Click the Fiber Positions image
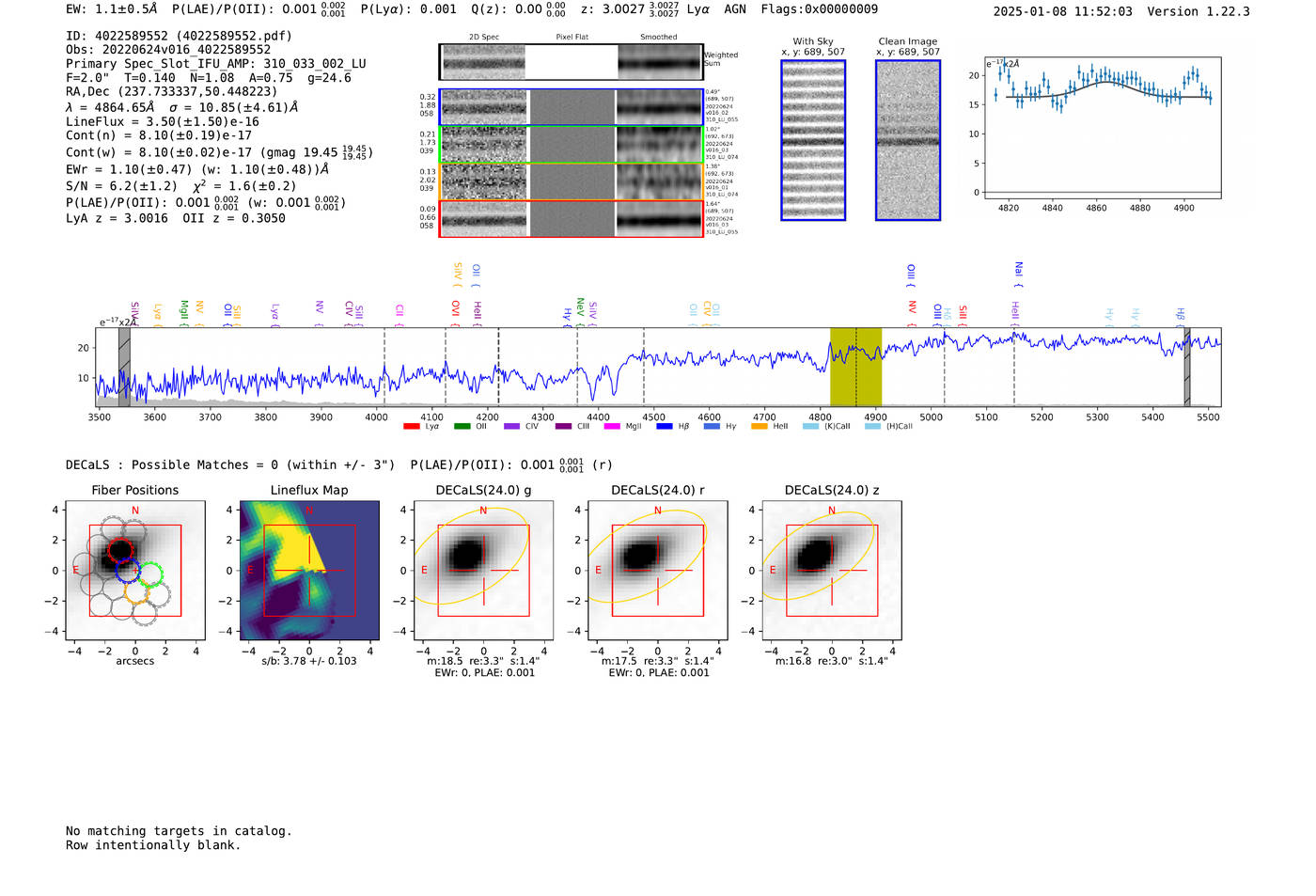This screenshot has height=896, width=1316. tap(135, 571)
